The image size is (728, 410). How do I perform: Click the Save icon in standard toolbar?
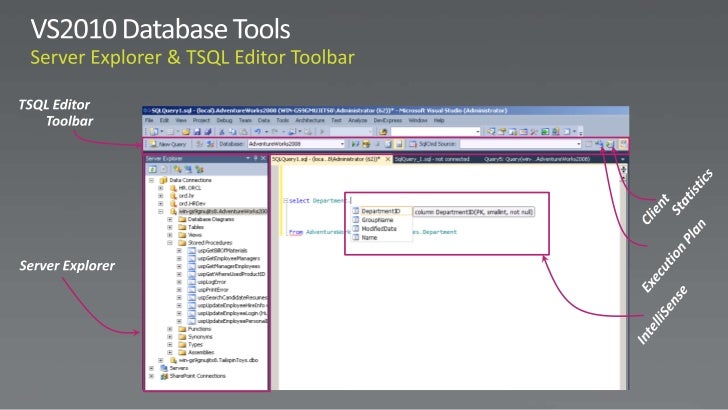[x=197, y=132]
